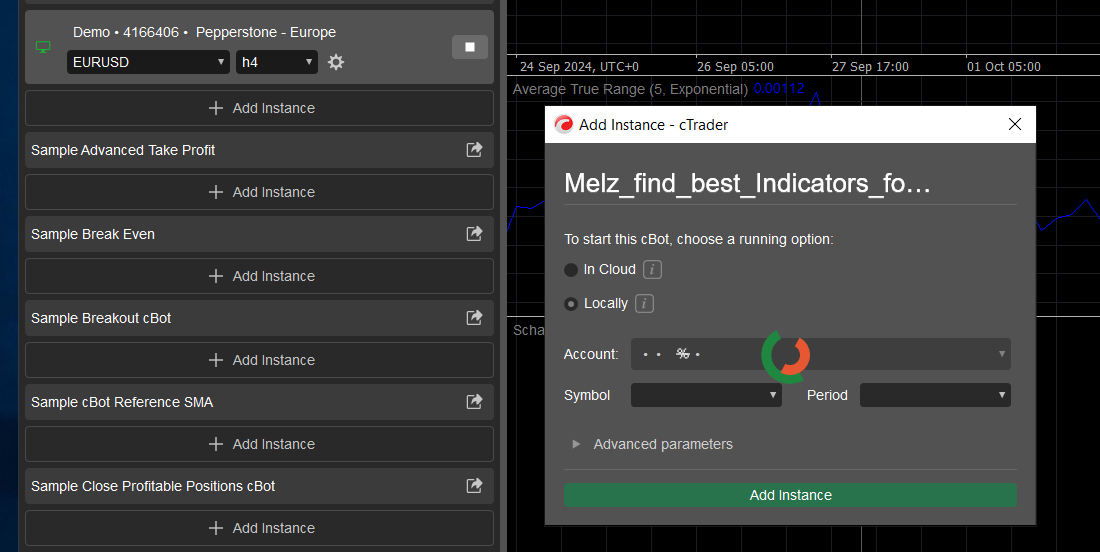Click the 26 Sep 05:00 time axis label
The height and width of the screenshot is (552, 1100).
pyautogui.click(x=735, y=67)
